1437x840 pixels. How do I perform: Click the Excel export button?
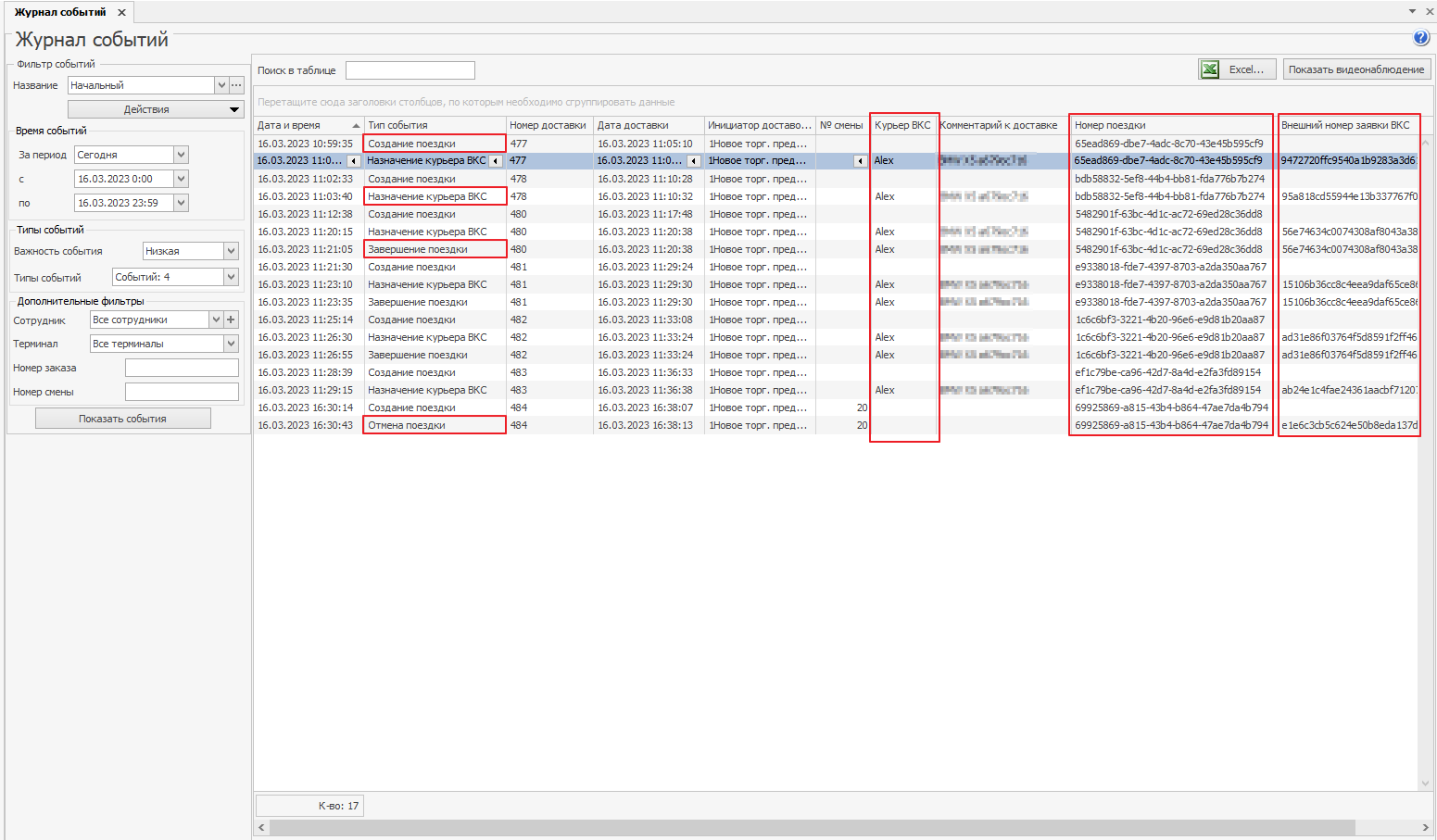tap(1237, 69)
